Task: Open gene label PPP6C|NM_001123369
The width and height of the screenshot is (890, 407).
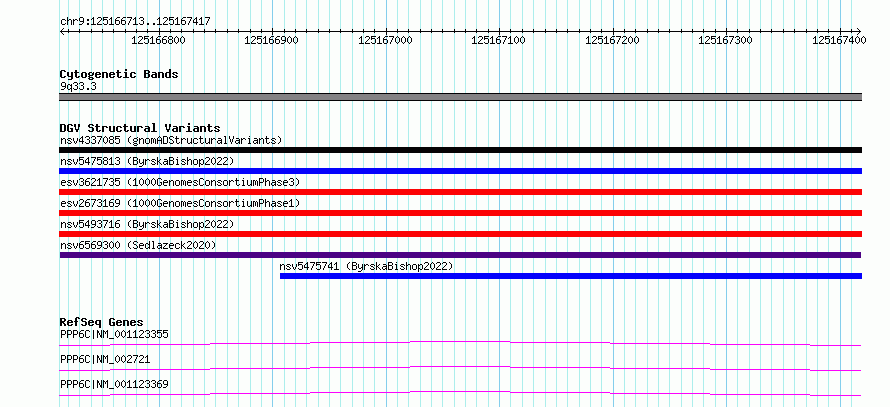Action: (114, 384)
